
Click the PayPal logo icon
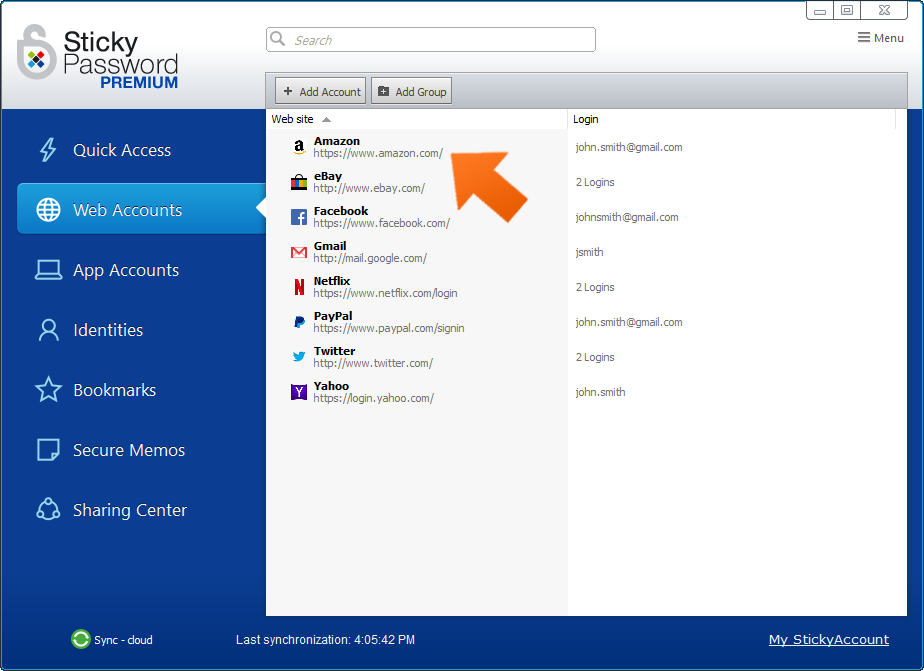click(299, 322)
